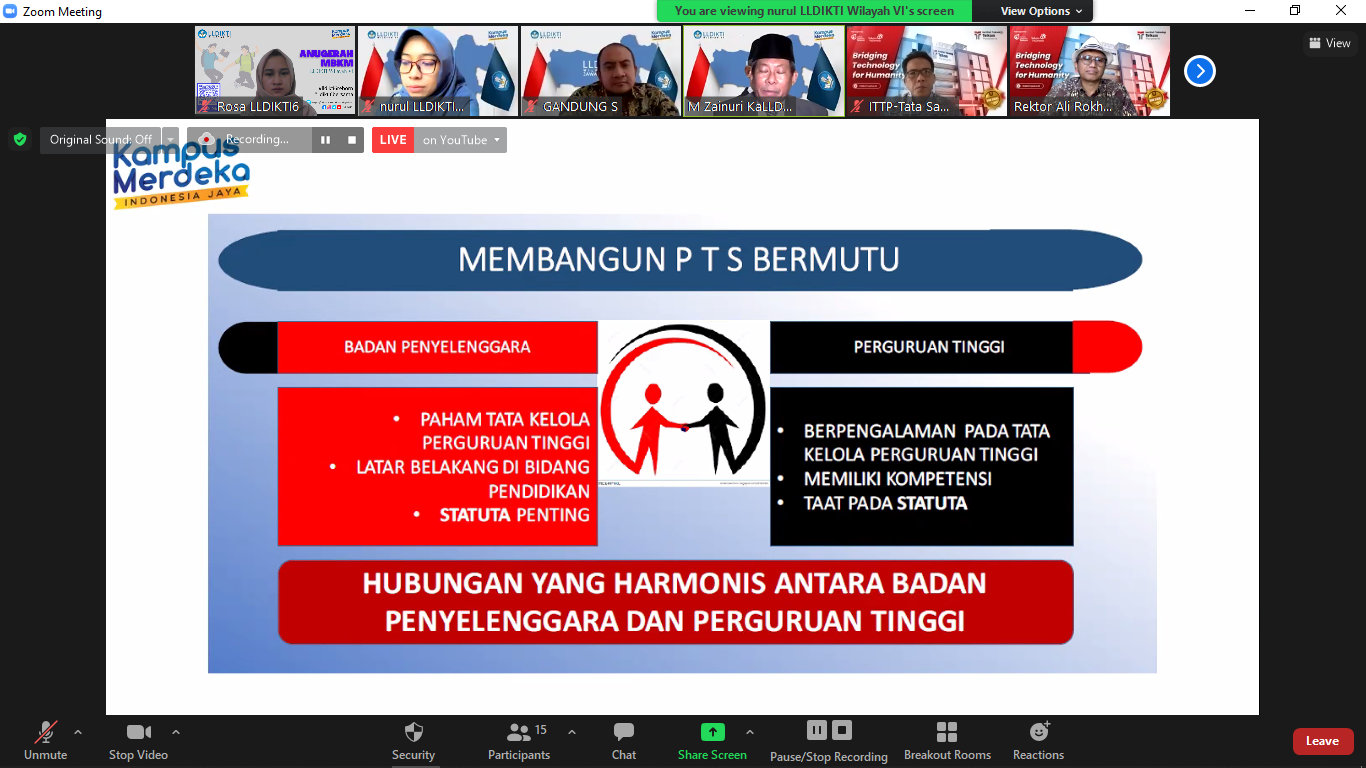Select M Zainuri's video thumbnail
Viewport: 1366px width, 768px height.
click(764, 71)
